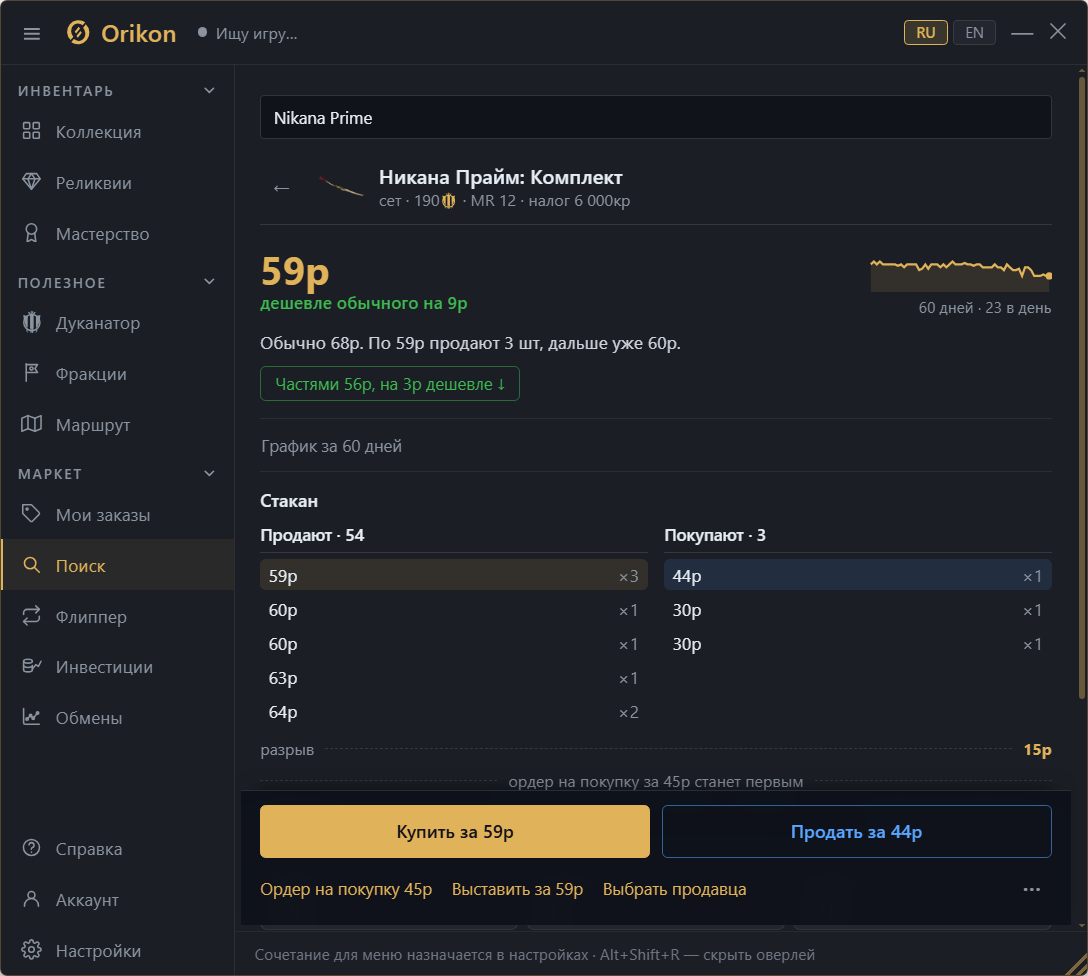Collapse the ПОЛЕЗНОЕ section
Screen dimensions: 1088x976
point(210,282)
